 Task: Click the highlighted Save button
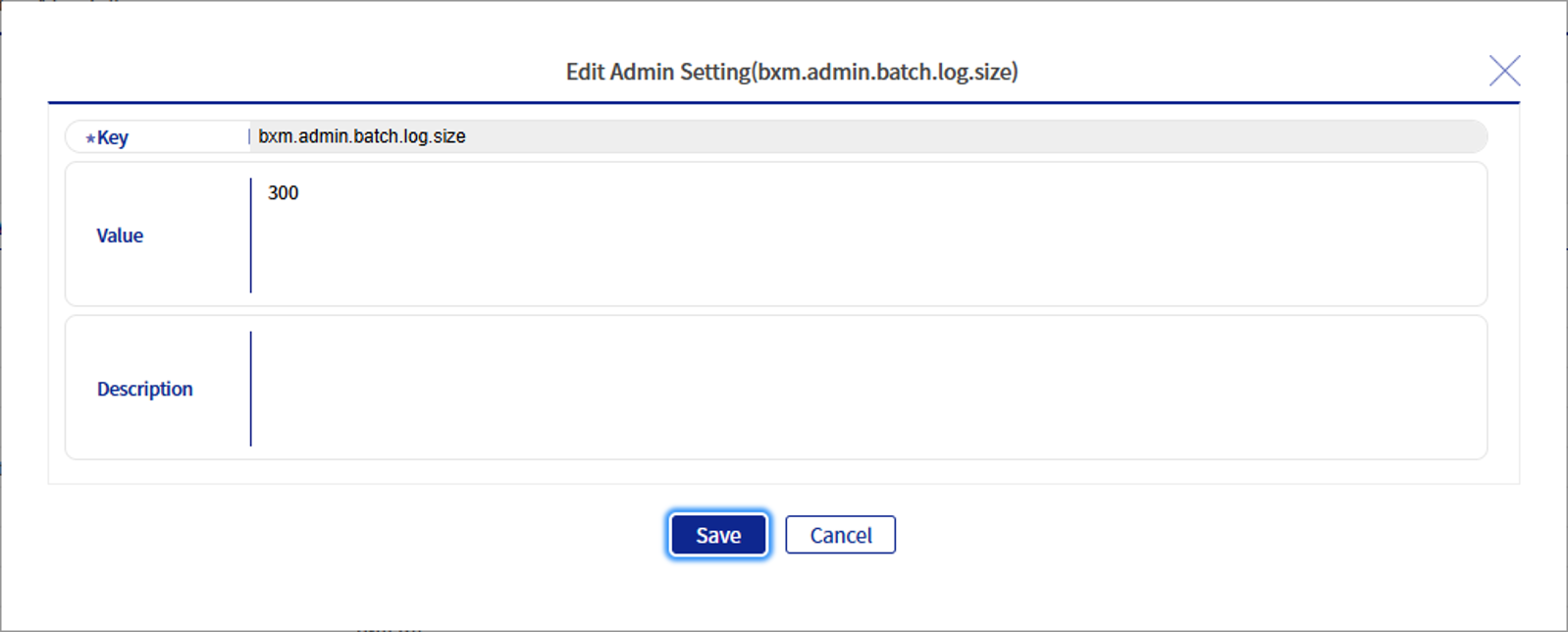click(717, 535)
